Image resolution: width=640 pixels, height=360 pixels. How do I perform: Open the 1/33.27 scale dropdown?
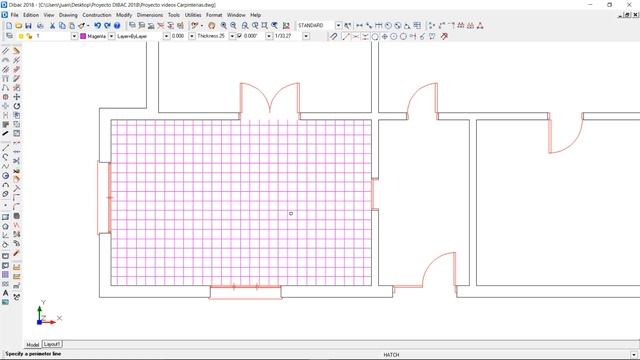(x=306, y=36)
